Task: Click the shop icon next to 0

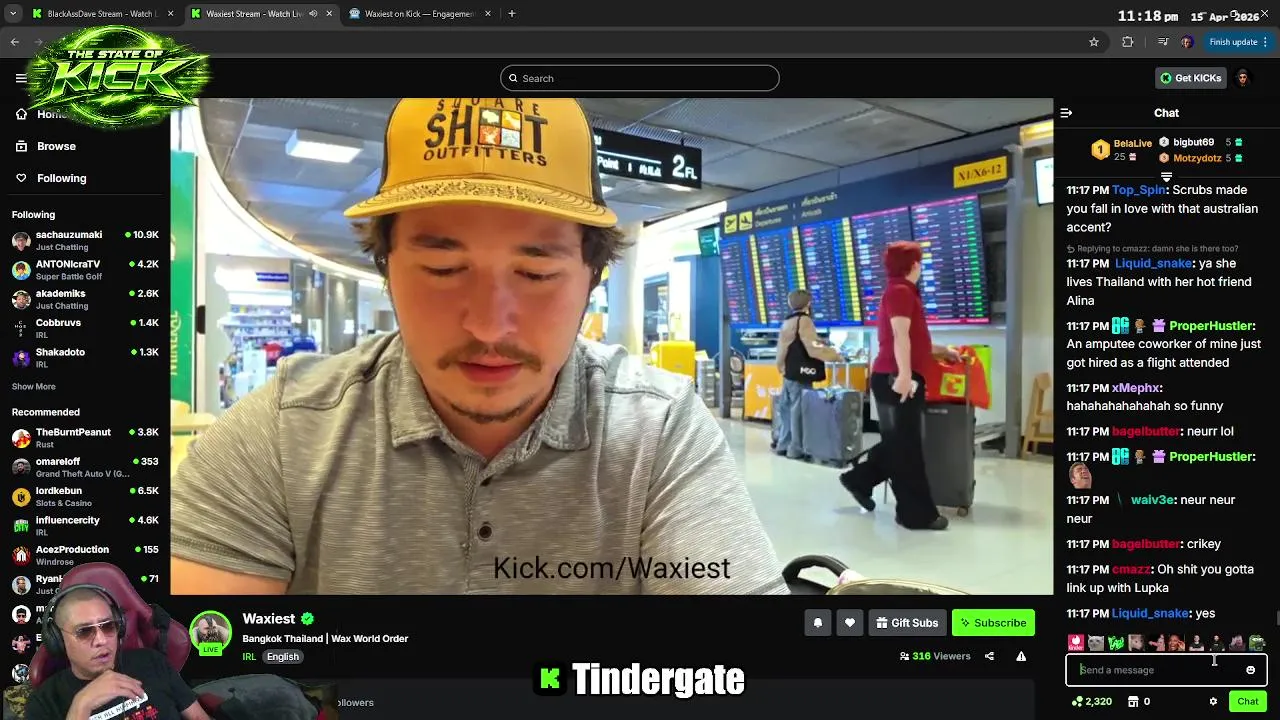Action: [x=1132, y=702]
